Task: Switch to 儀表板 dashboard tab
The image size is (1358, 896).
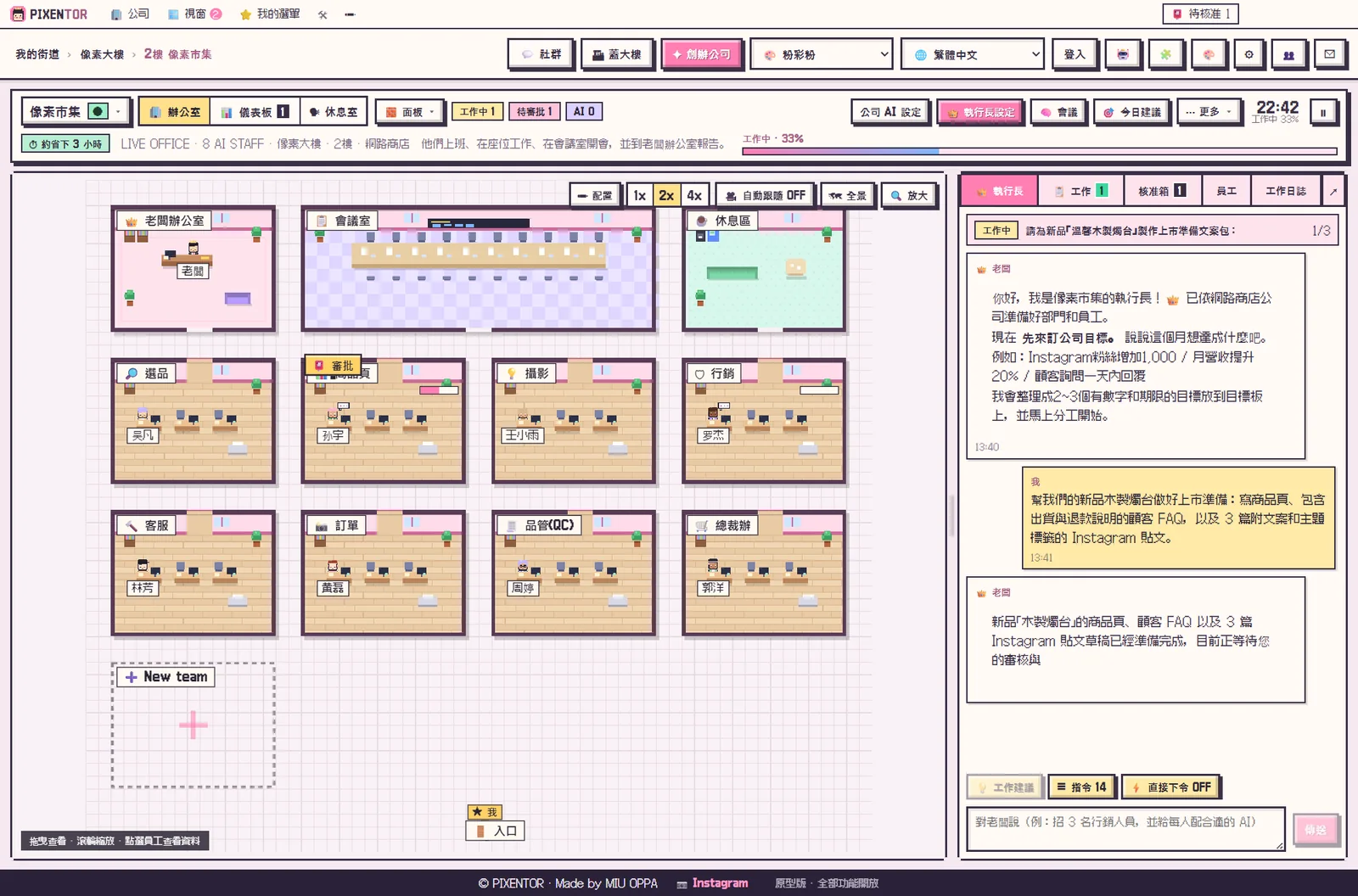Action: click(x=255, y=112)
